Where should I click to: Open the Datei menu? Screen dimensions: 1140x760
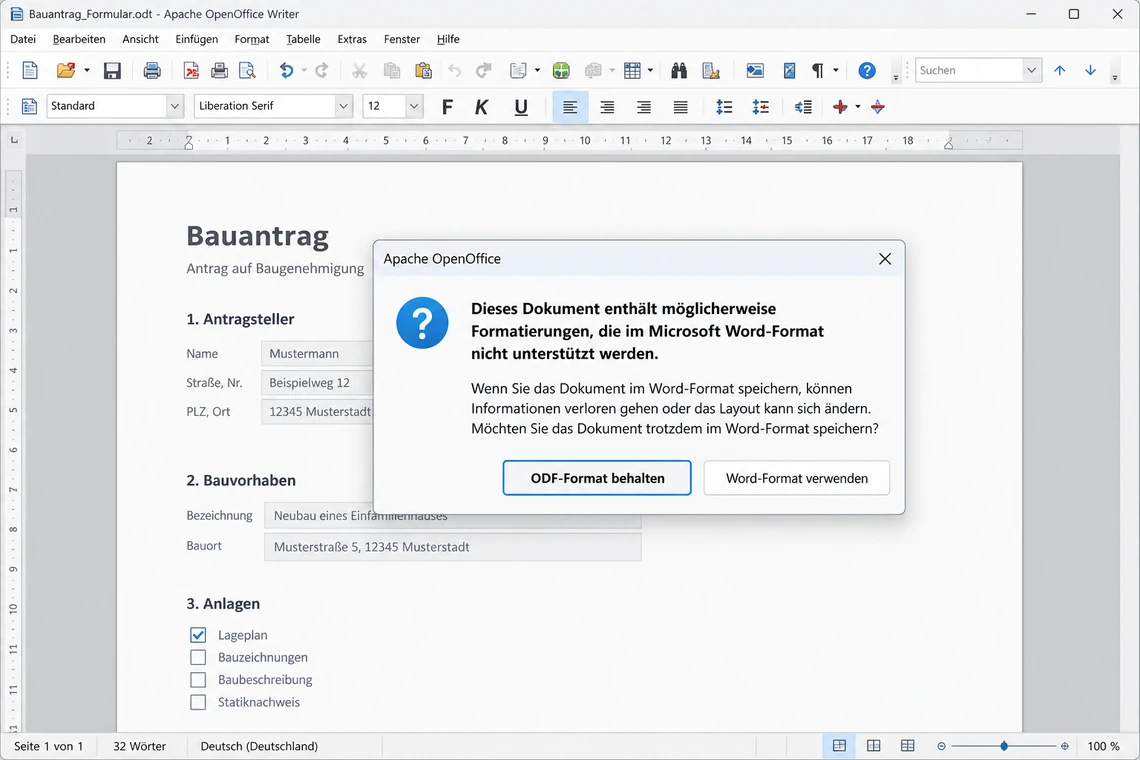pos(23,39)
